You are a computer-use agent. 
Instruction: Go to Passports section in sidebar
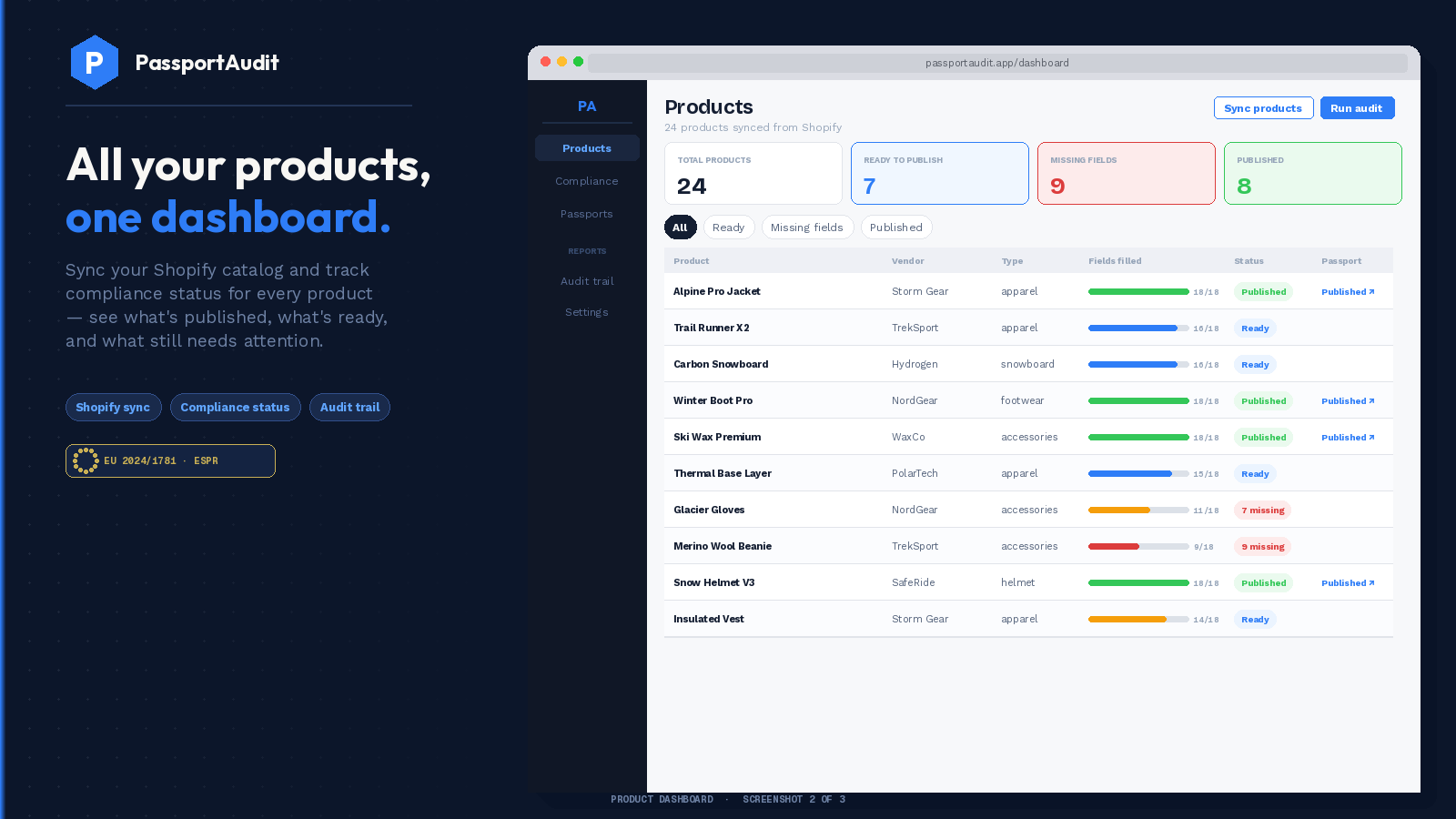[x=587, y=214]
